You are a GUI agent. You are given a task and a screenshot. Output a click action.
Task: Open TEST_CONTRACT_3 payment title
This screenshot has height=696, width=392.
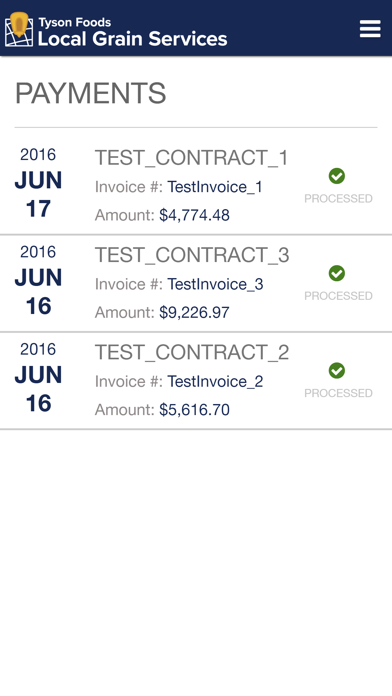(192, 255)
